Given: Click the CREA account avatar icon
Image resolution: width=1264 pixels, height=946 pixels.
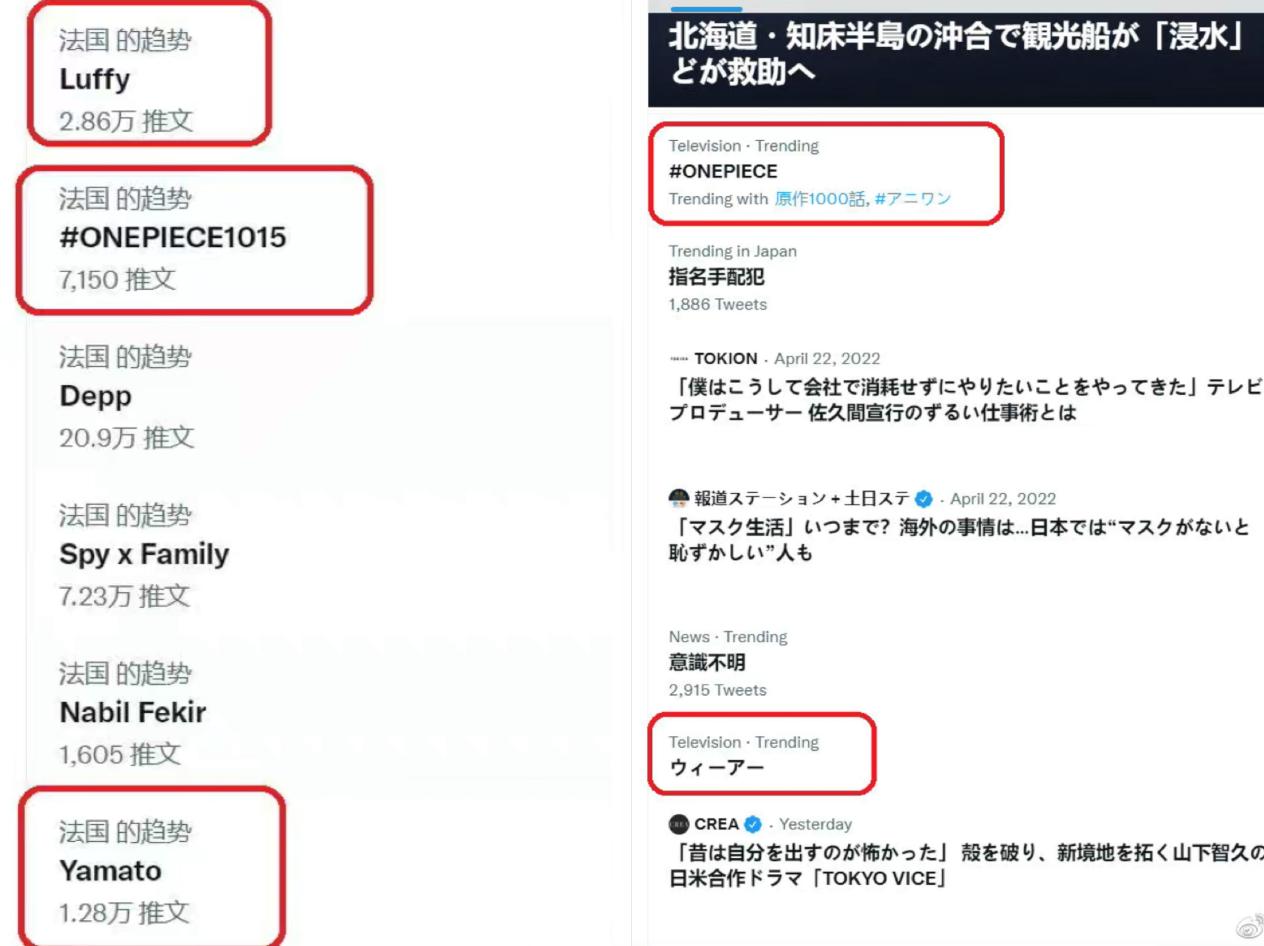Looking at the screenshot, I should pos(679,824).
